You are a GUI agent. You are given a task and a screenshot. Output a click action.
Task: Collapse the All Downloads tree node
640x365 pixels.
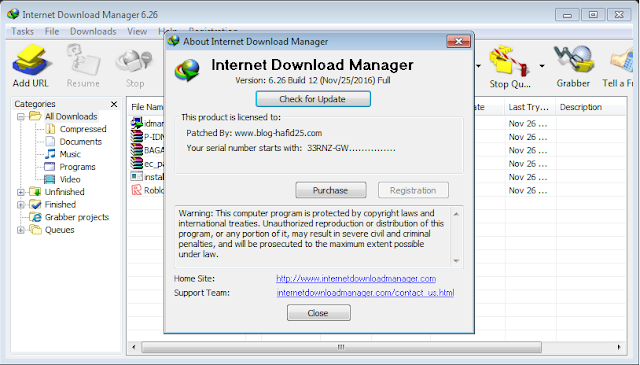20,117
